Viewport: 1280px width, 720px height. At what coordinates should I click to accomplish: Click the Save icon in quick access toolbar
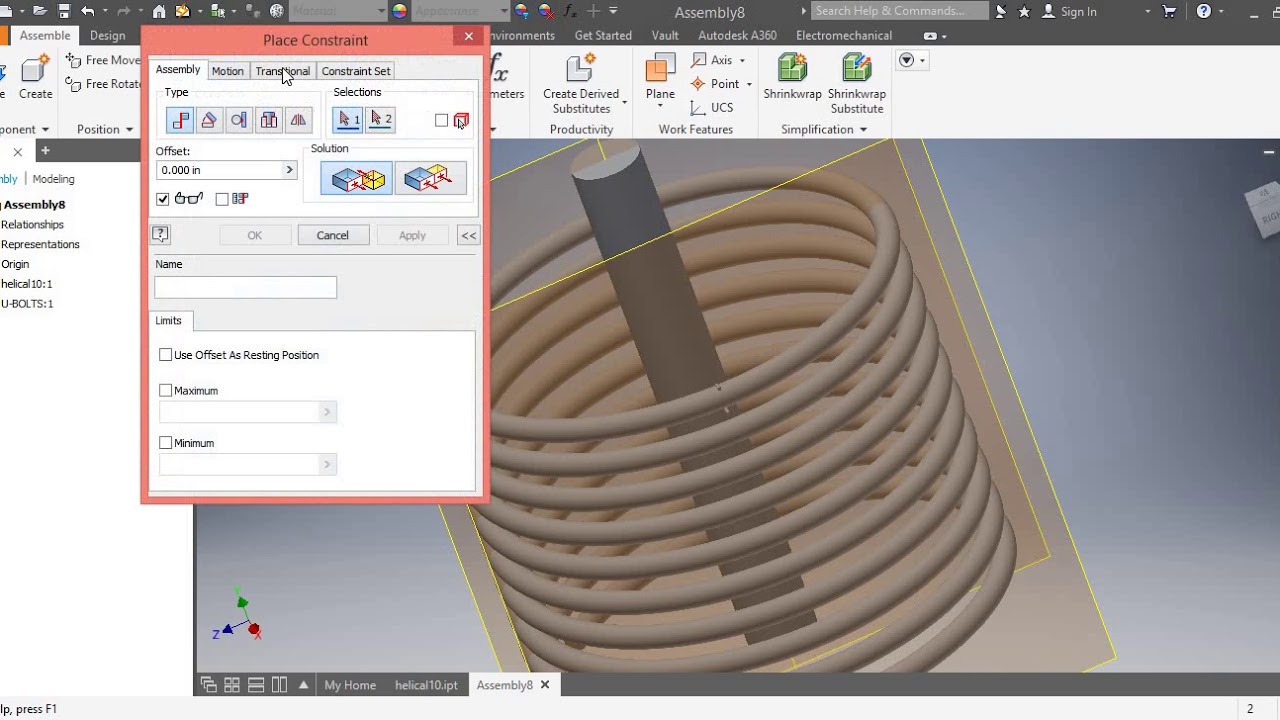click(x=64, y=11)
